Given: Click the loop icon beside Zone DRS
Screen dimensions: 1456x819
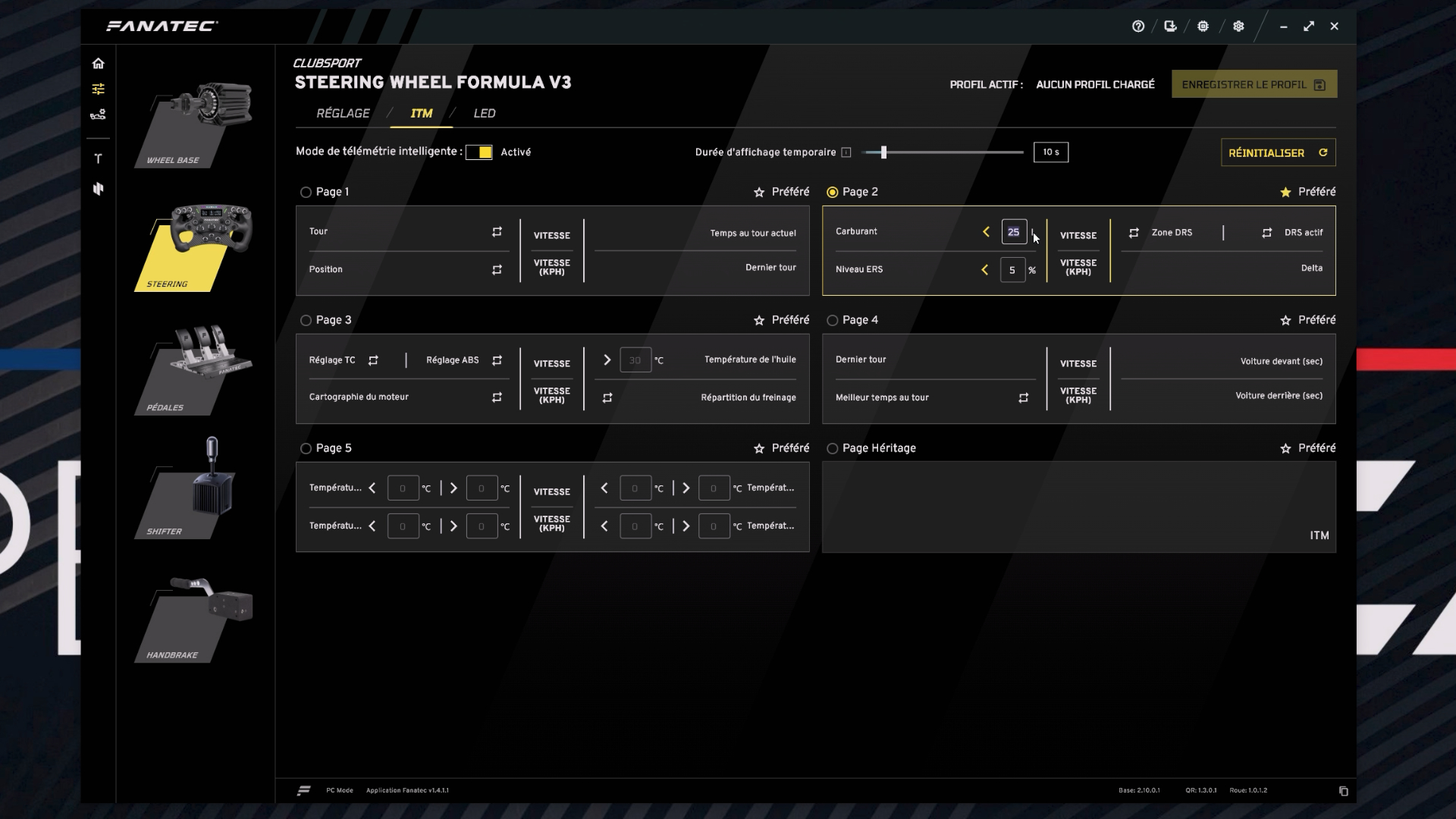Looking at the screenshot, I should tap(1134, 233).
